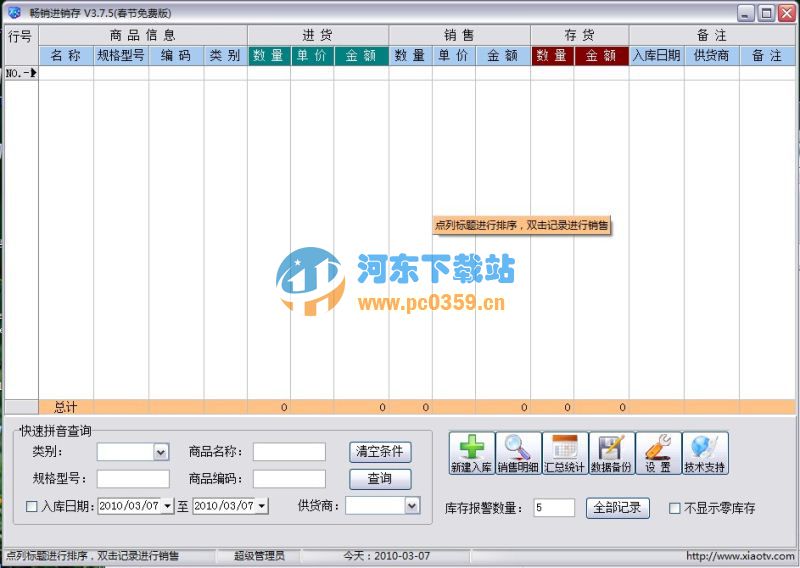Select the NO.- row marker
800x568 pixels.
21,73
